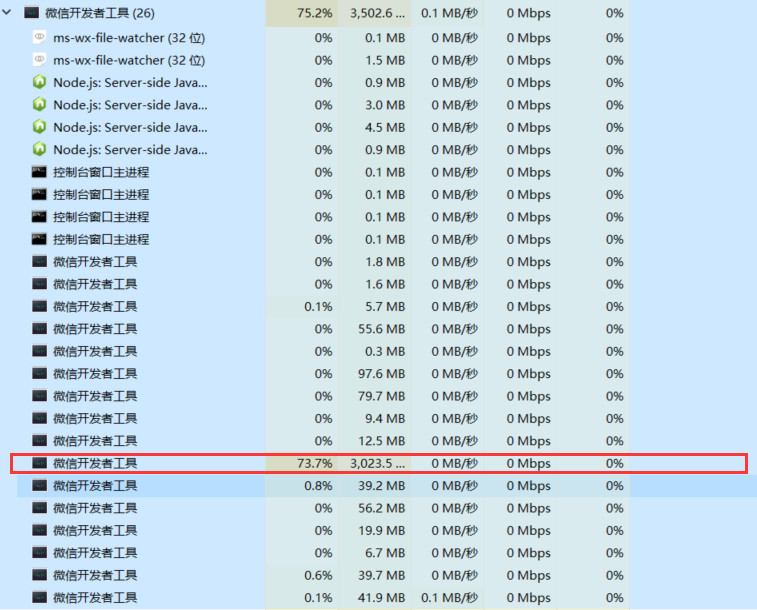Select the 39.7 MB memory cell
This screenshot has height=610, width=757.
(x=381, y=575)
